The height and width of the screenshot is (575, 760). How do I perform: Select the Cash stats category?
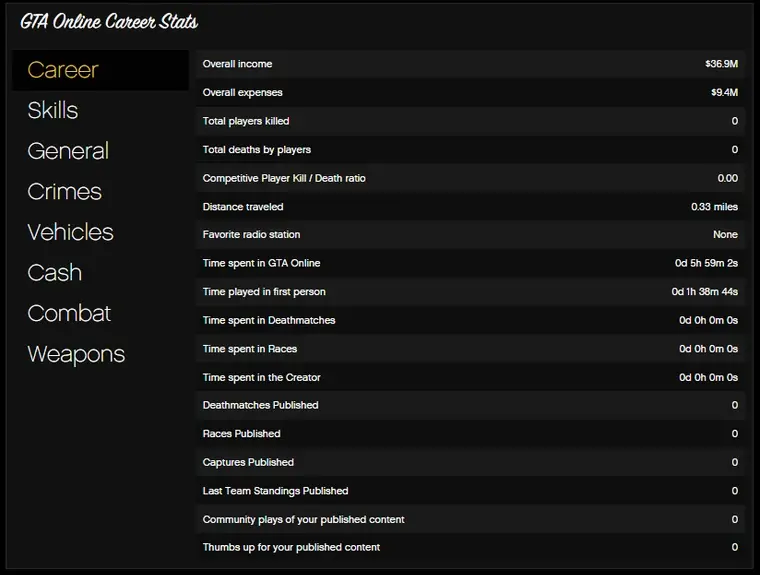pyautogui.click(x=55, y=272)
